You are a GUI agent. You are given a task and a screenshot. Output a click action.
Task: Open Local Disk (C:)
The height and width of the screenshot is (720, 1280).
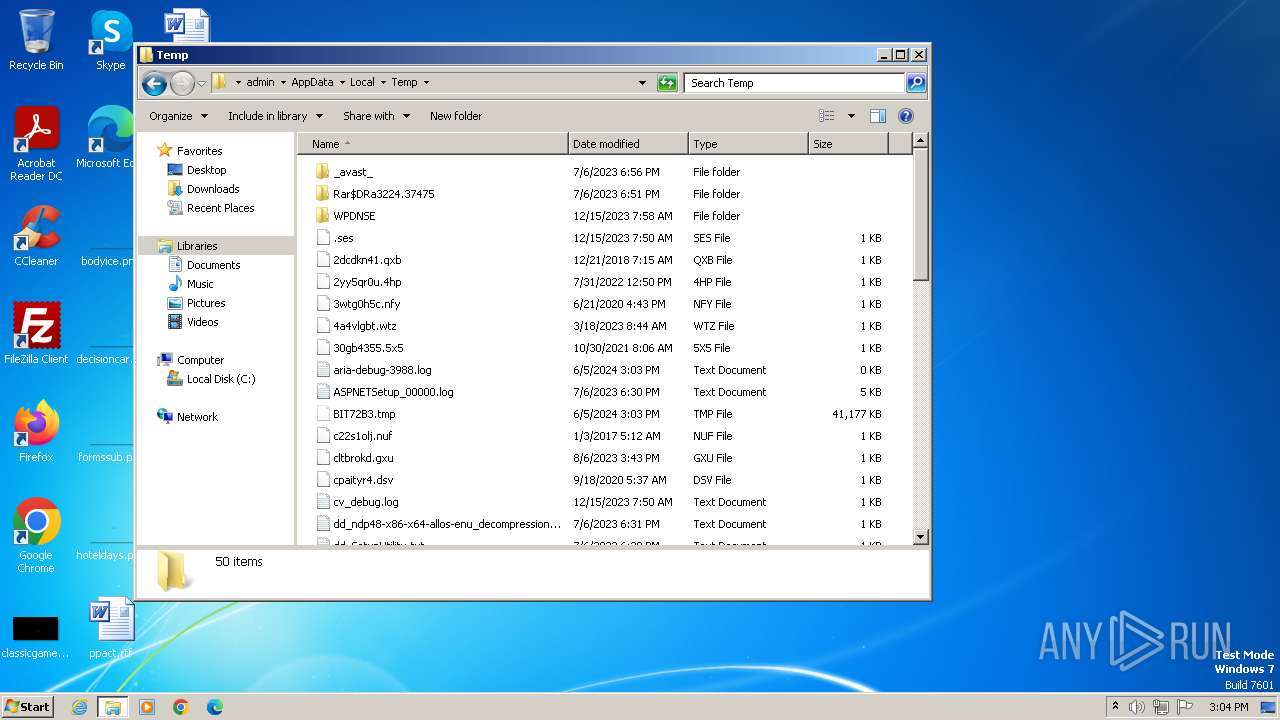tap(220, 379)
